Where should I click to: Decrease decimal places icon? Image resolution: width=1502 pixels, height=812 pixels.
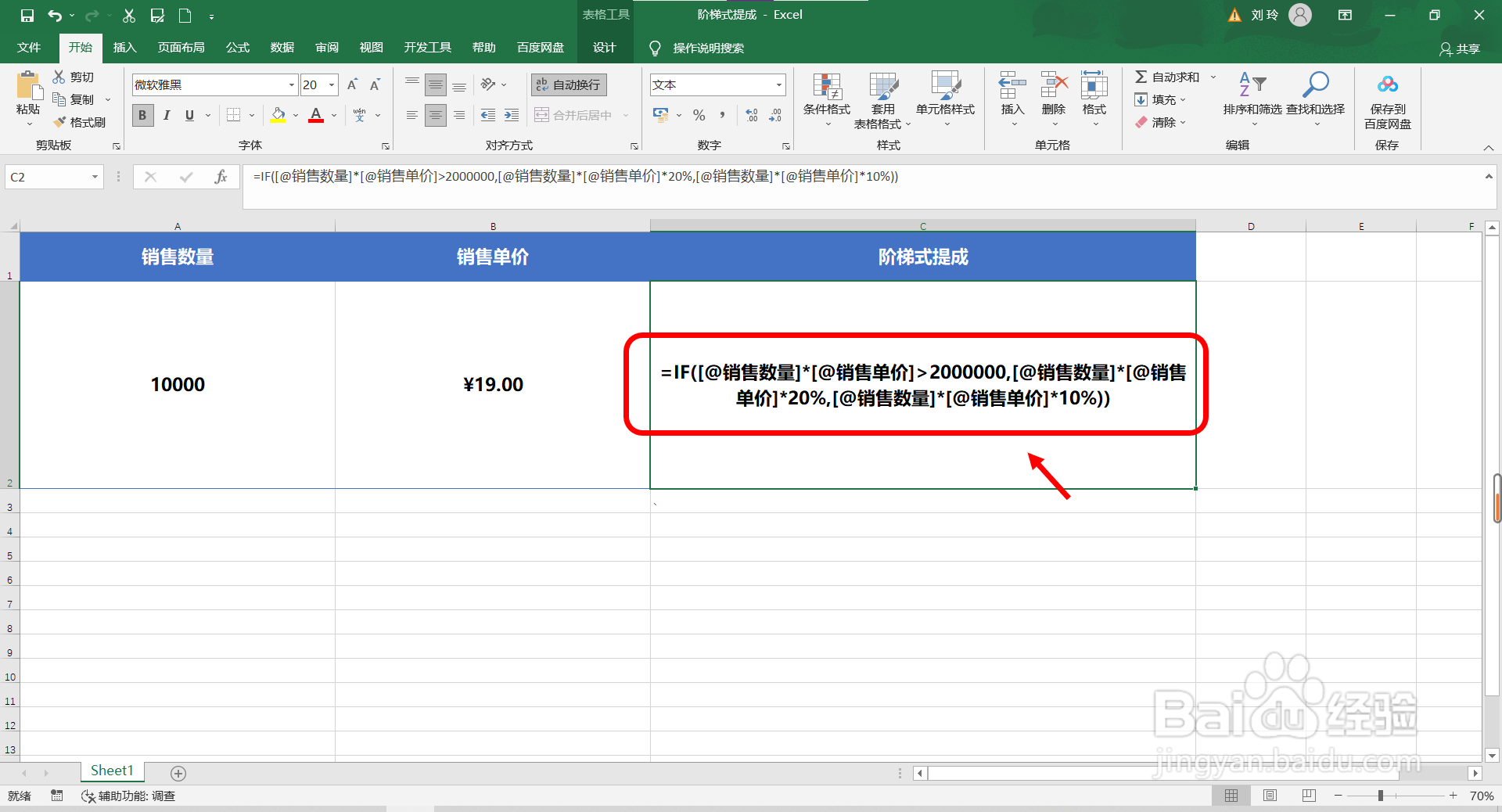pos(775,115)
